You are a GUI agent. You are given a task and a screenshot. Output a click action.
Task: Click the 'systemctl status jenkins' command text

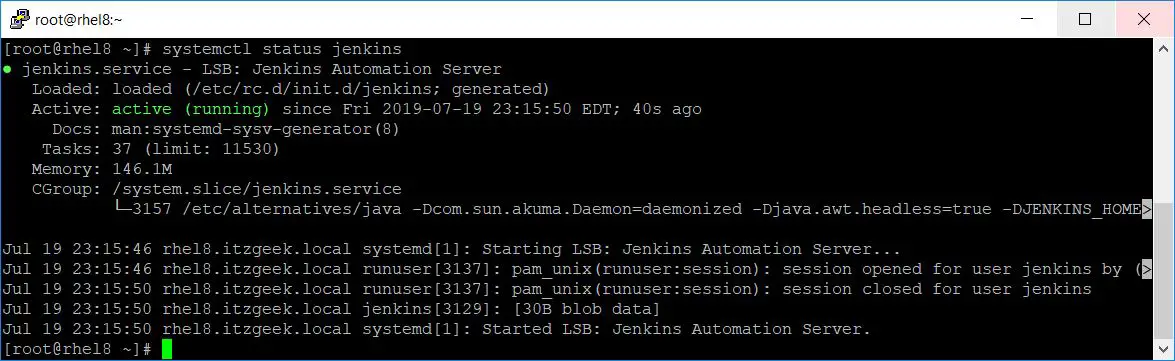click(x=282, y=49)
